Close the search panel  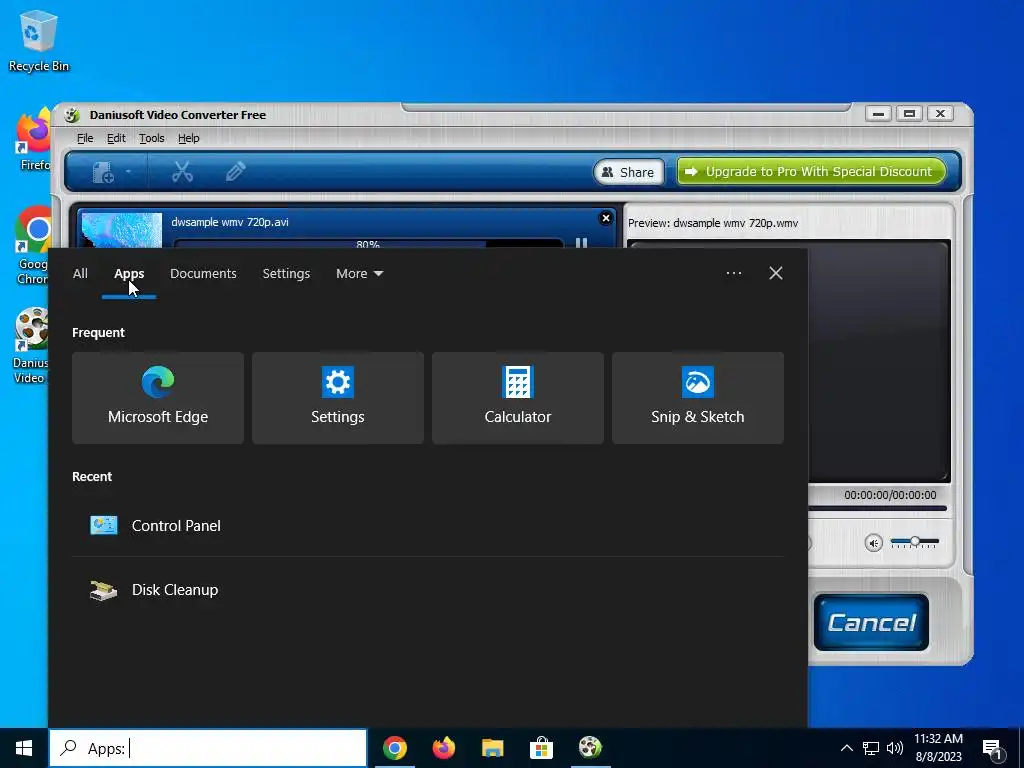[775, 273]
